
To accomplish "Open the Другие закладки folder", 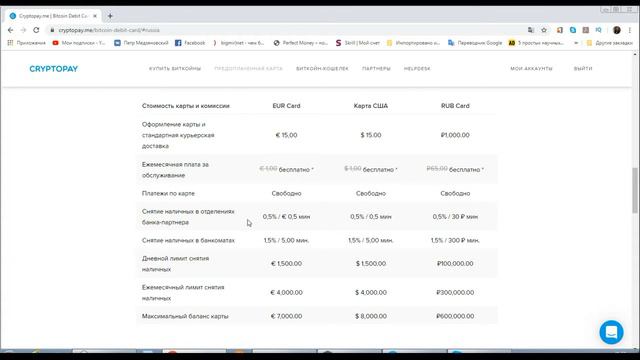I will [x=609, y=43].
